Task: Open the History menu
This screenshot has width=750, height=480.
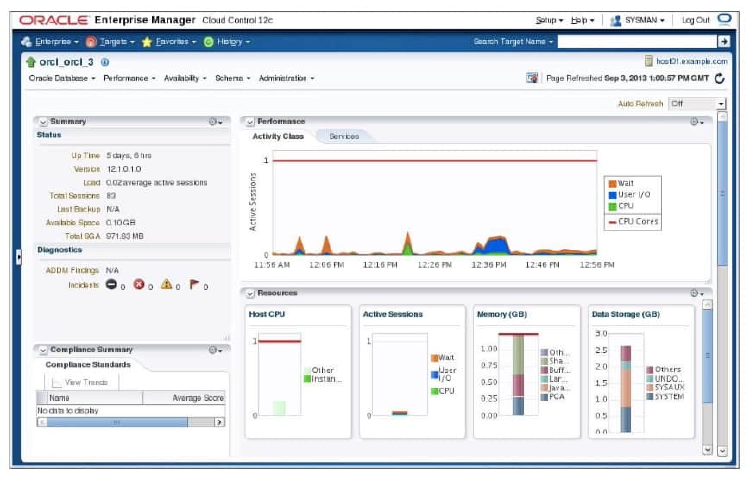Action: pyautogui.click(x=233, y=42)
